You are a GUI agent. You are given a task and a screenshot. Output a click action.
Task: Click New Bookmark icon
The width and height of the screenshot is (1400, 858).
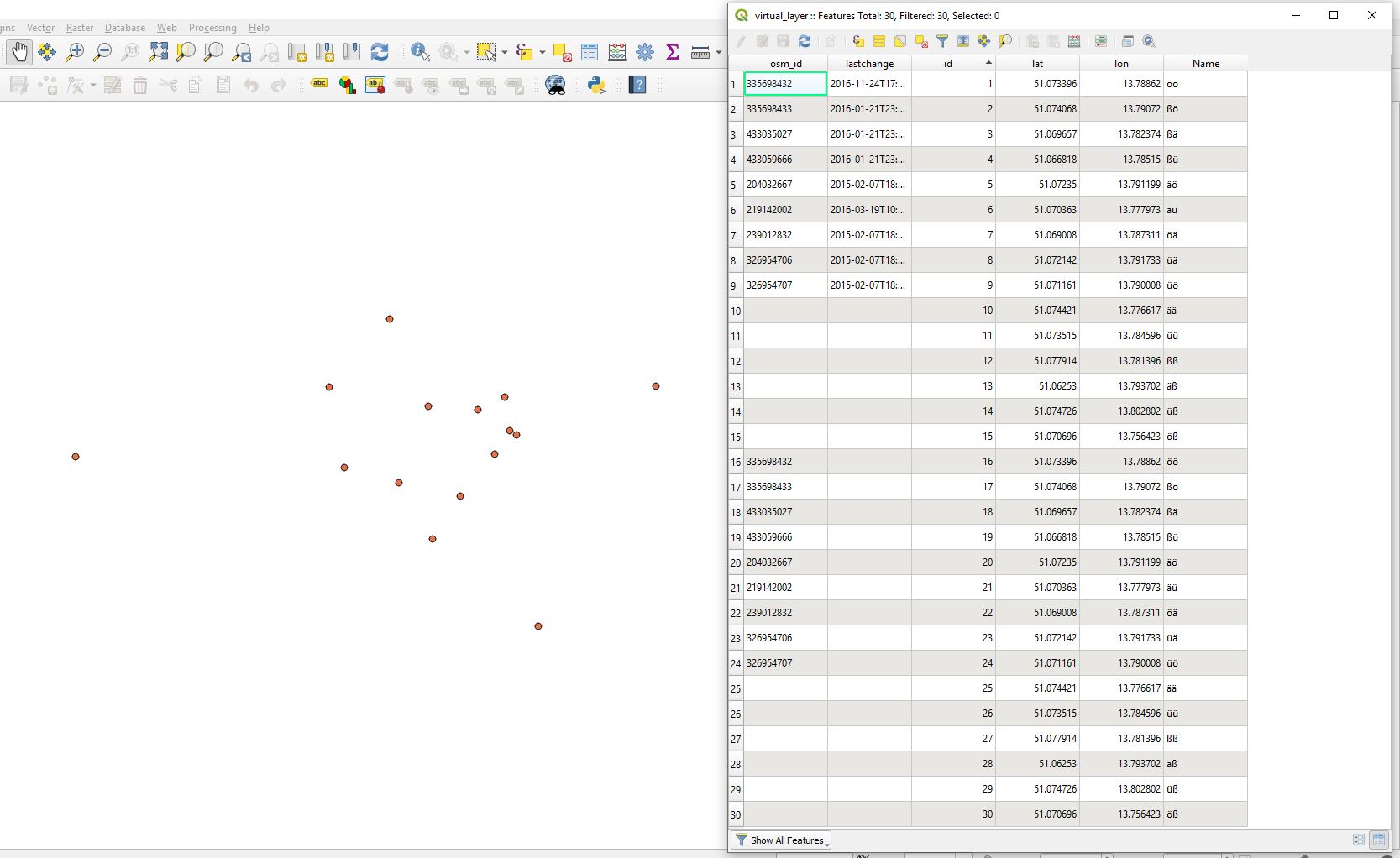[x=324, y=52]
